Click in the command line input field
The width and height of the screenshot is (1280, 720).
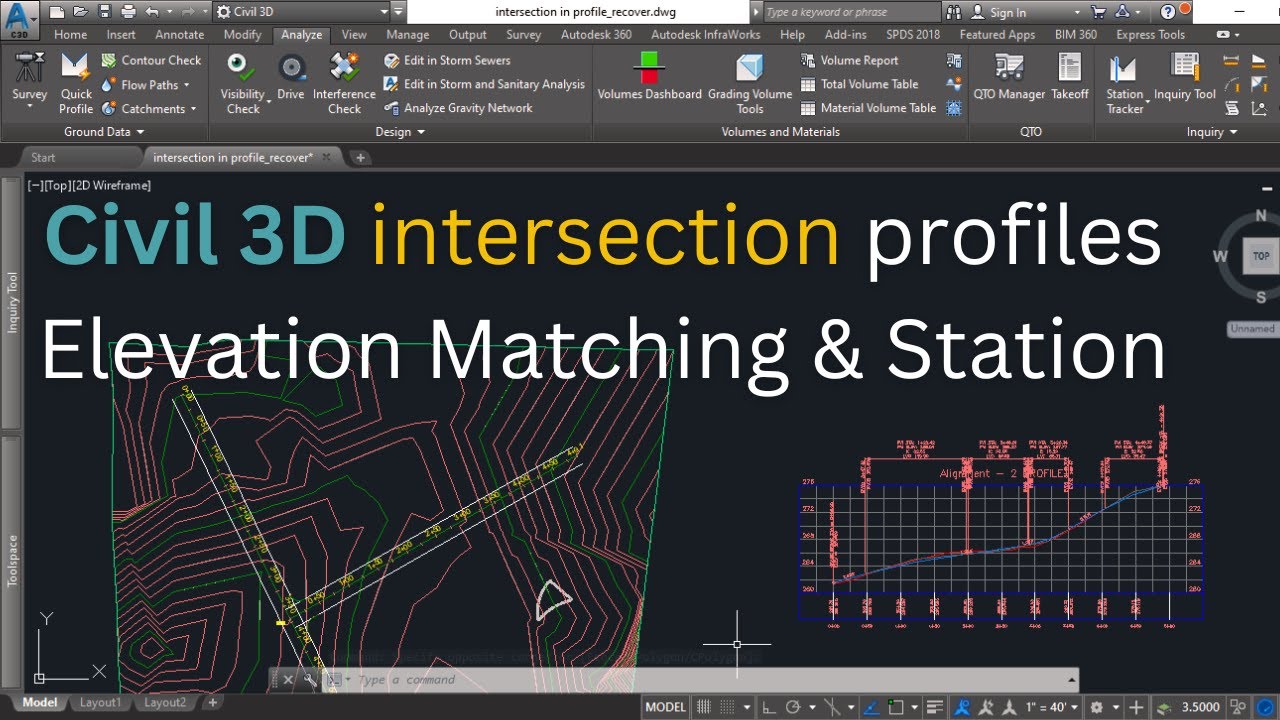pos(710,680)
